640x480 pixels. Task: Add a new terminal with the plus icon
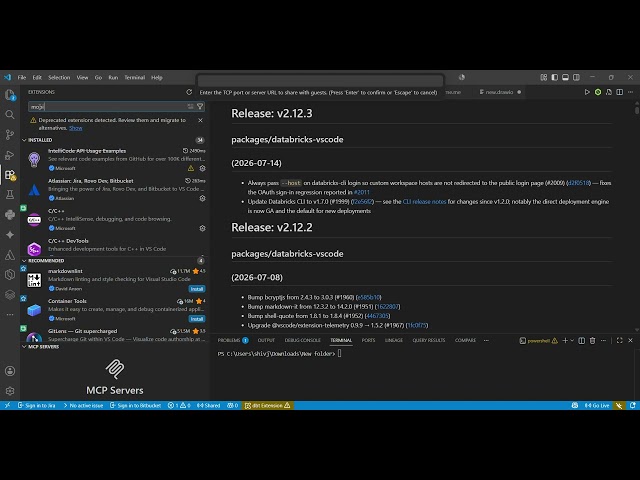(565, 340)
